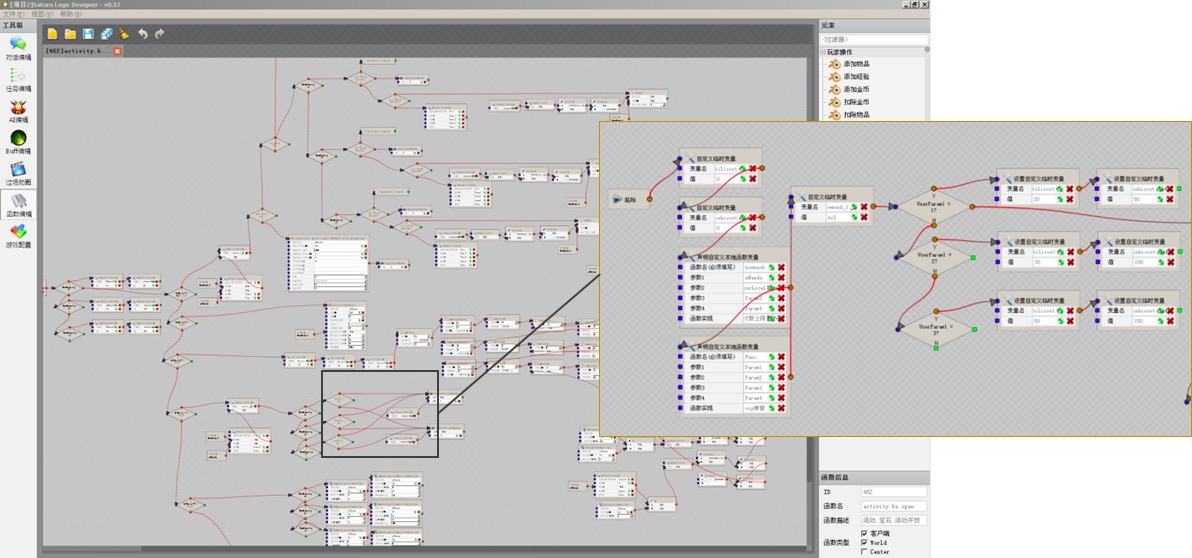The width and height of the screenshot is (1192, 558).
Task: Click the redo arrow in toolbar
Action: (x=160, y=34)
